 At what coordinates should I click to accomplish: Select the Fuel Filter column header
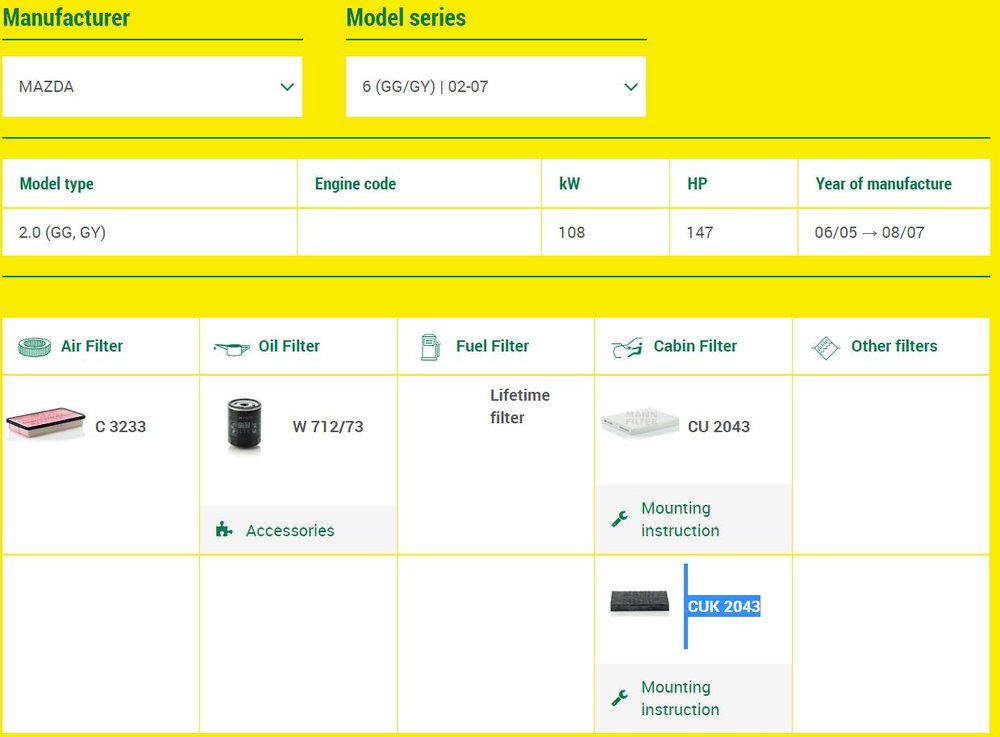coord(496,346)
